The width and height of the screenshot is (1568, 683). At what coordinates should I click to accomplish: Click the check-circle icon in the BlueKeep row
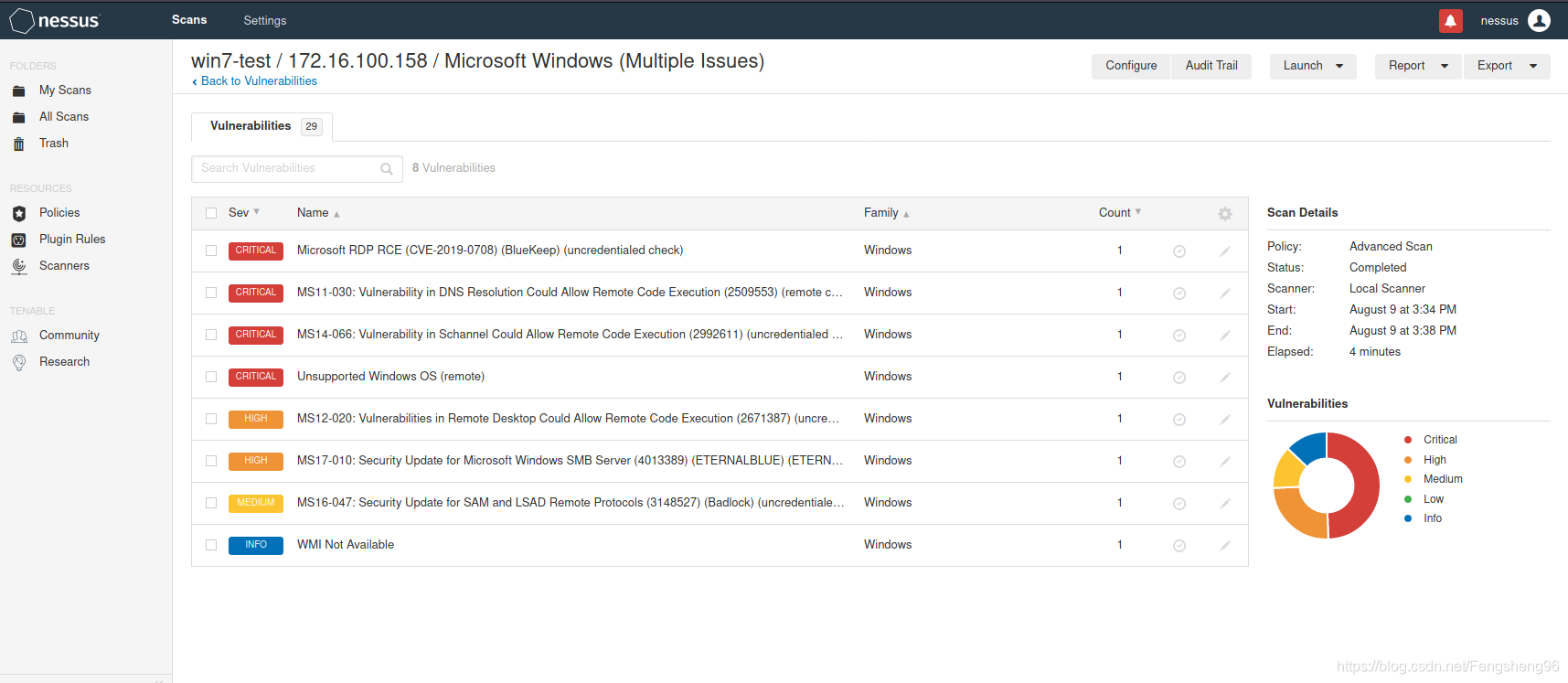[x=1179, y=251]
